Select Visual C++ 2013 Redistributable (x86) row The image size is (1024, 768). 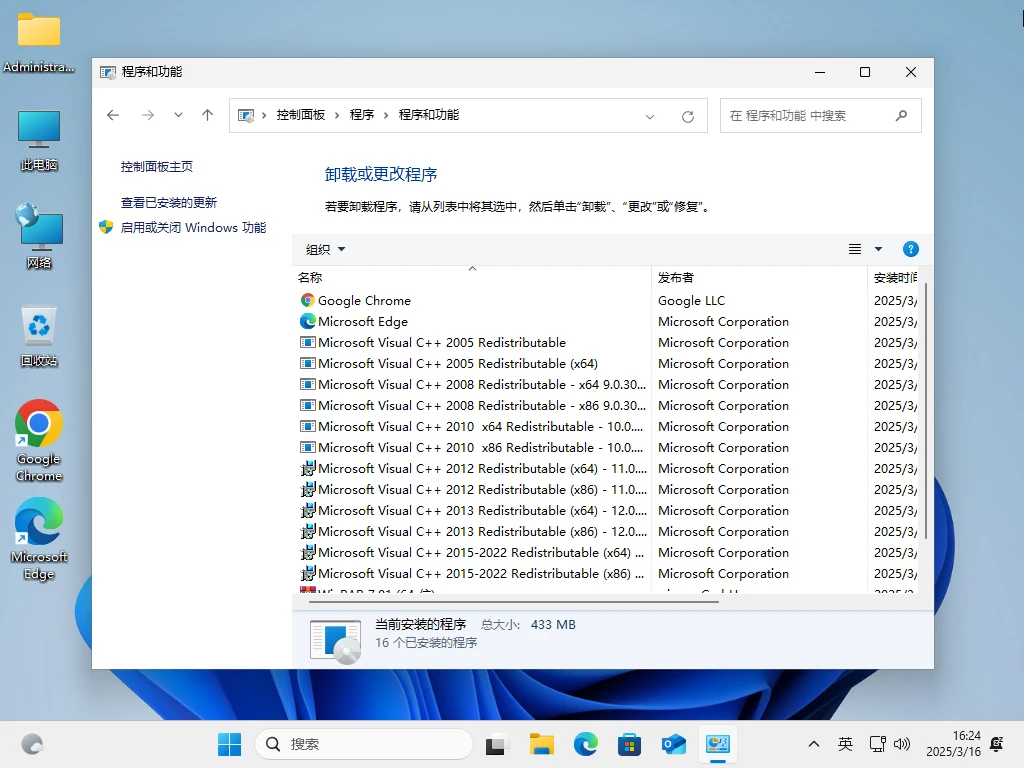coord(472,531)
